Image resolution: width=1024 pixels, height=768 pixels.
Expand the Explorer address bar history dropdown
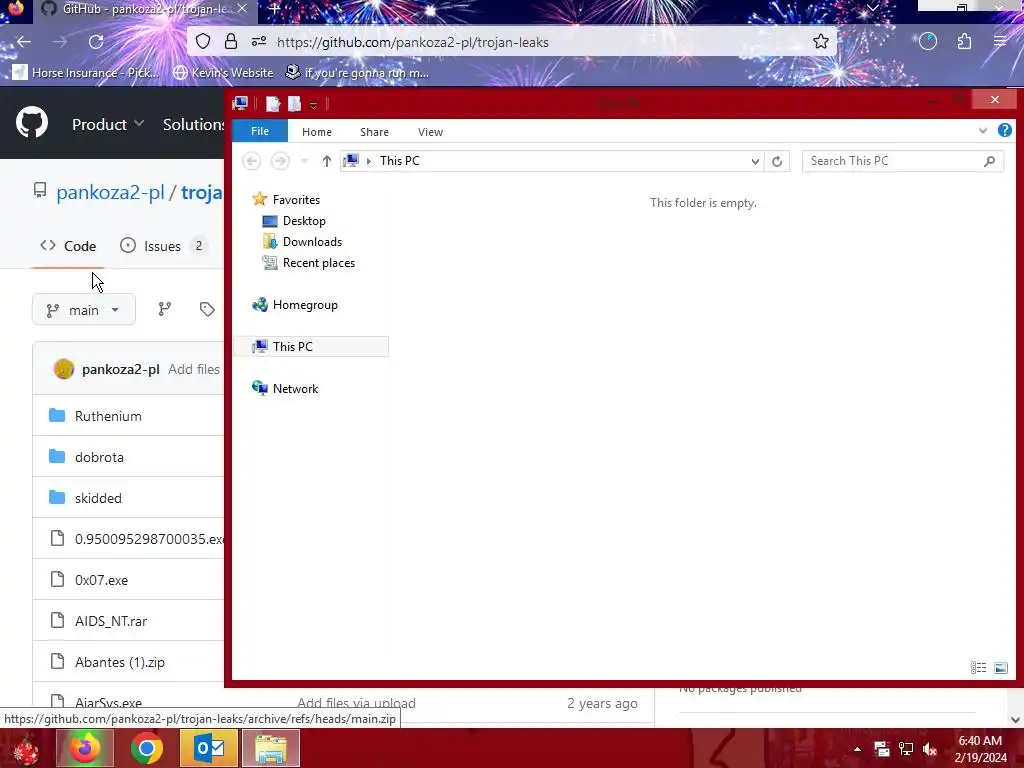coord(755,161)
